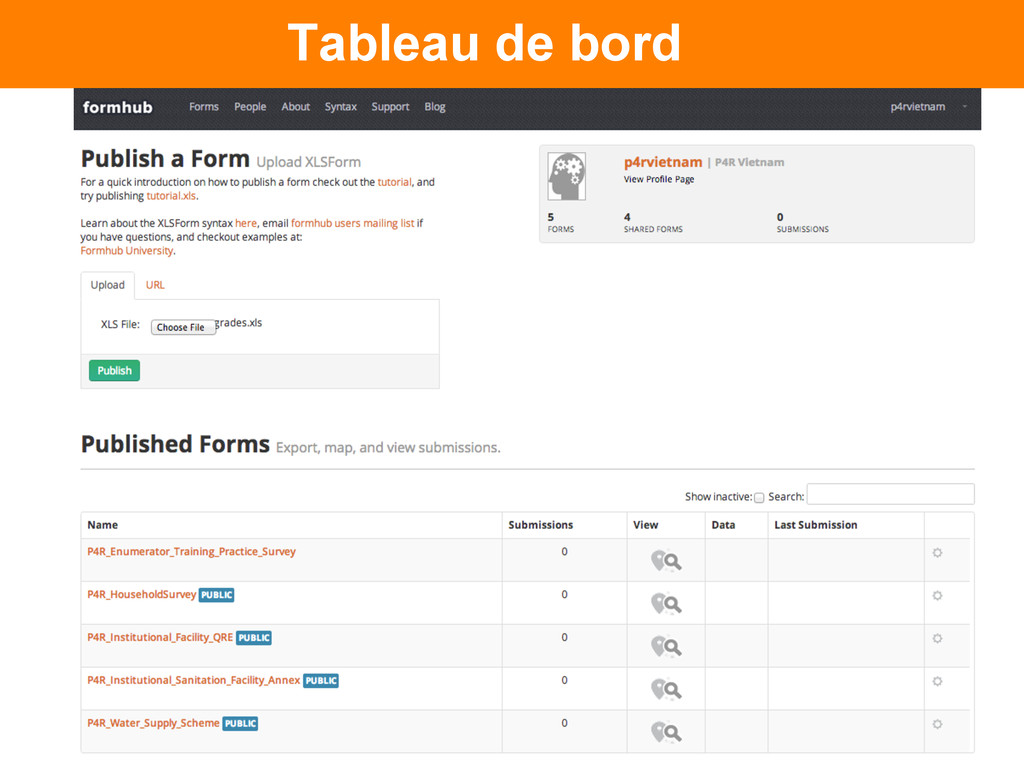
Task: Toggle the PUBLIC label on P4R_Water_Supply_Scheme
Action: coord(240,723)
